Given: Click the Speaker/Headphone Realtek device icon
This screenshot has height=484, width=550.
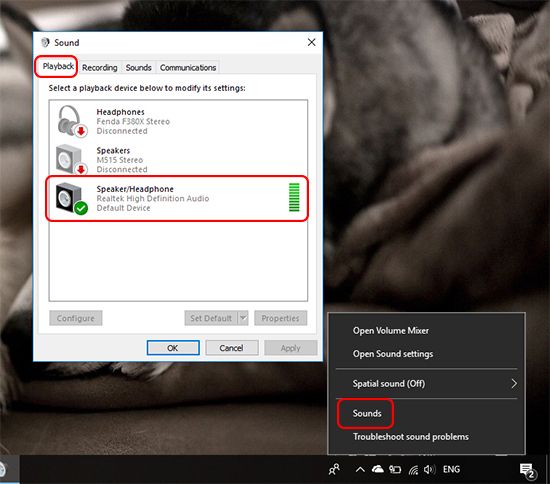Looking at the screenshot, I should pos(72,198).
